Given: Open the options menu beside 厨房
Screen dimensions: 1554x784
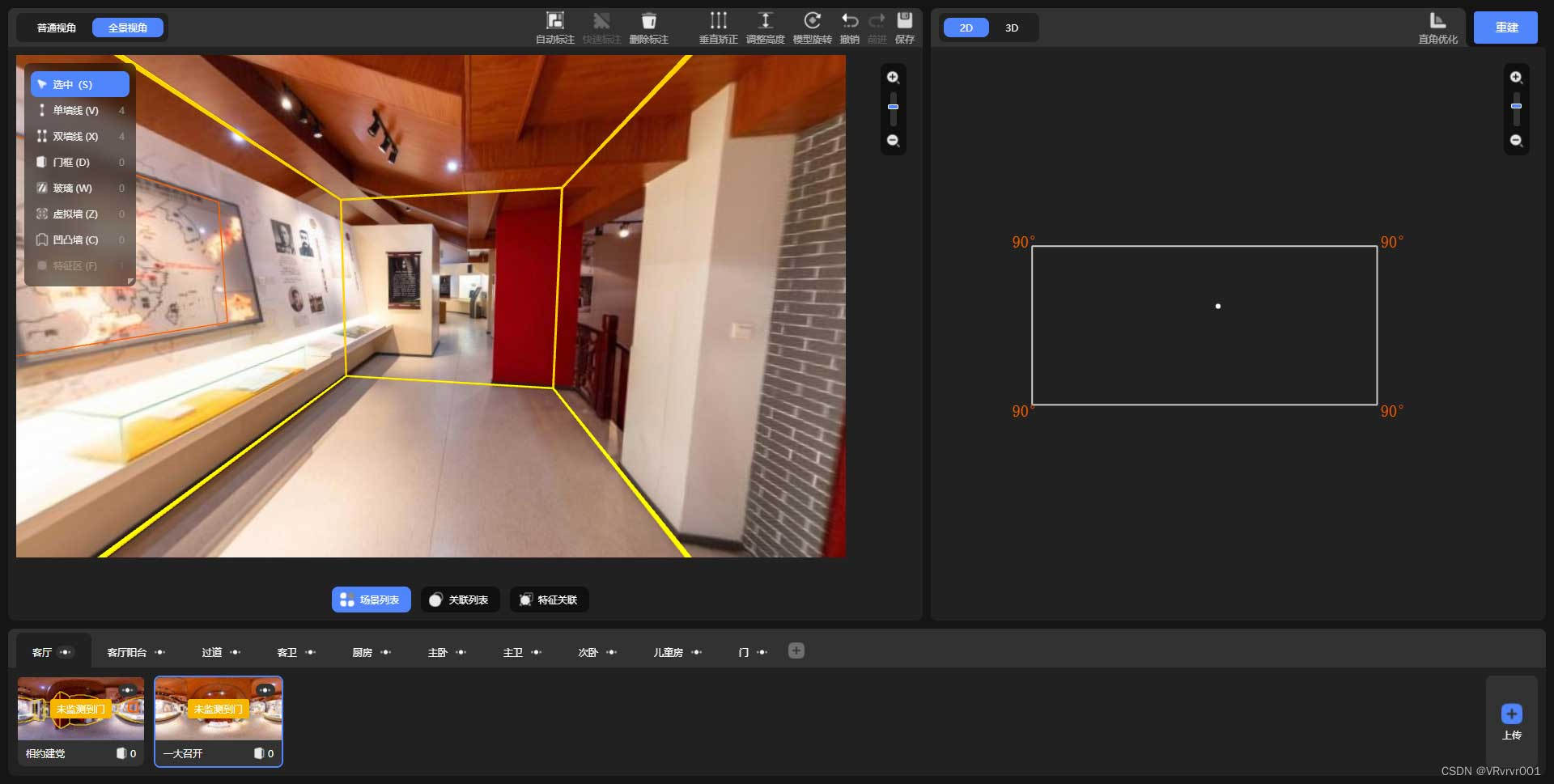Looking at the screenshot, I should pos(386,652).
